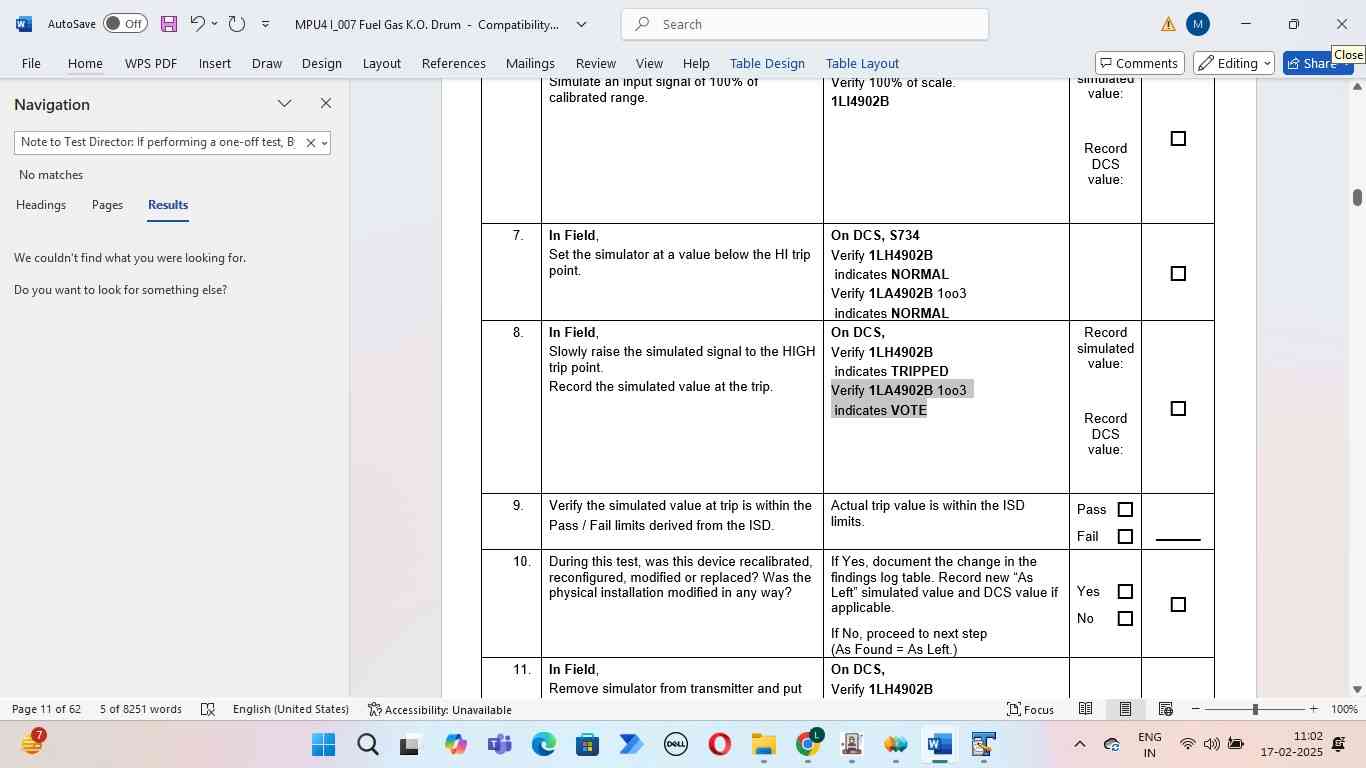Switch to the Design tab
The image size is (1366, 768).
(x=322, y=63)
